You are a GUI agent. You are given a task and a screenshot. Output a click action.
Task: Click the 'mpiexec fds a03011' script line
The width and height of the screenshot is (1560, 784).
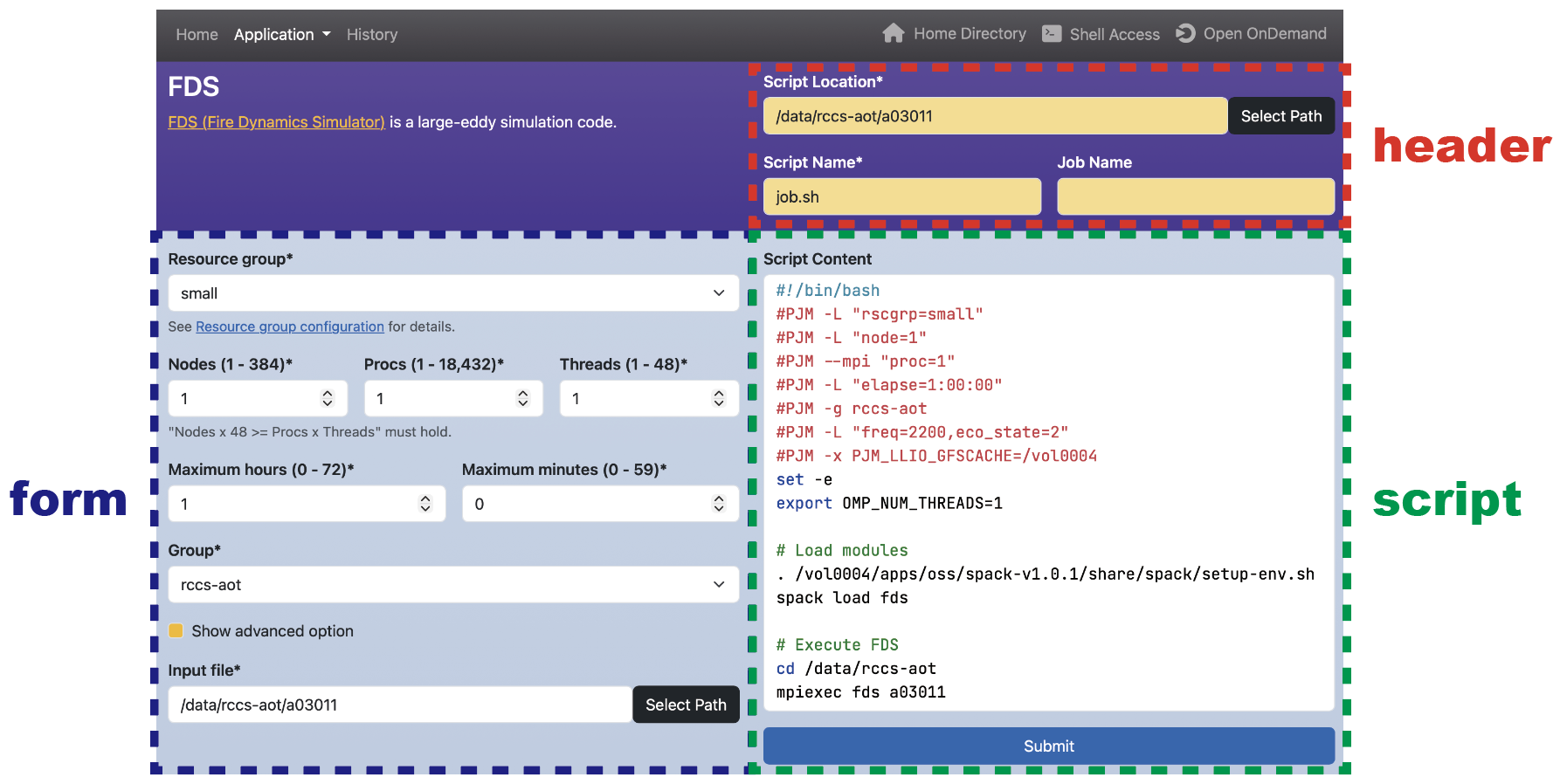click(860, 692)
